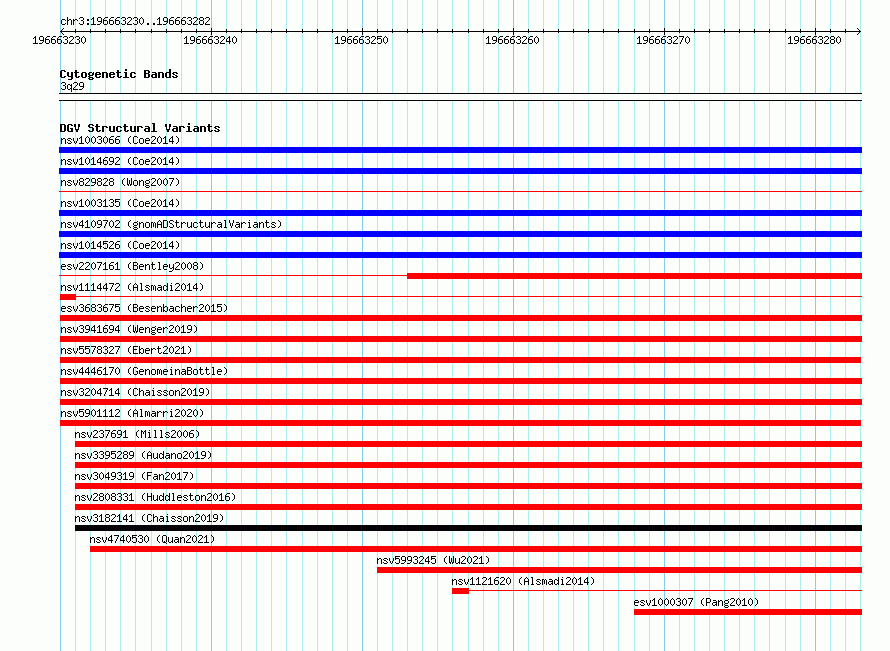Click the short red block of nsv1114472
This screenshot has width=890, height=651.
(68, 297)
